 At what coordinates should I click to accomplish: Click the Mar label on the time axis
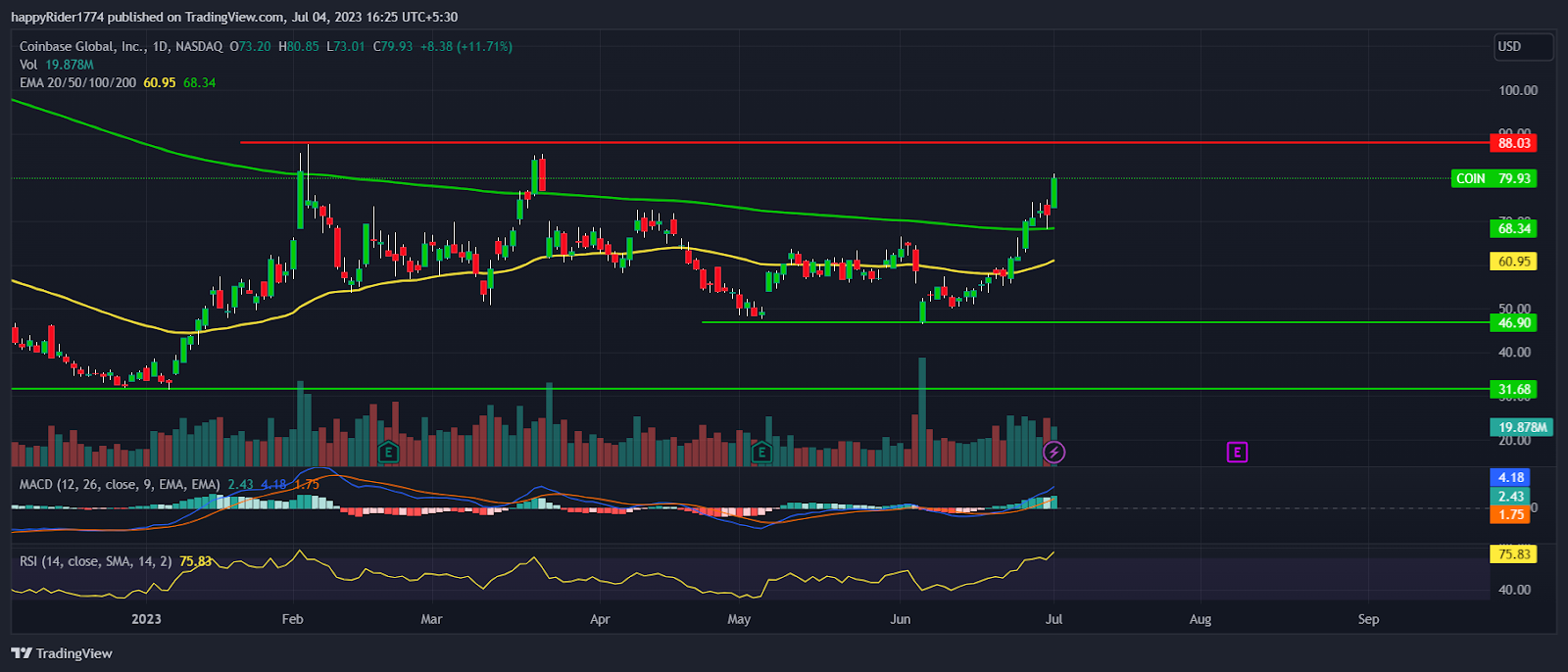click(x=431, y=619)
